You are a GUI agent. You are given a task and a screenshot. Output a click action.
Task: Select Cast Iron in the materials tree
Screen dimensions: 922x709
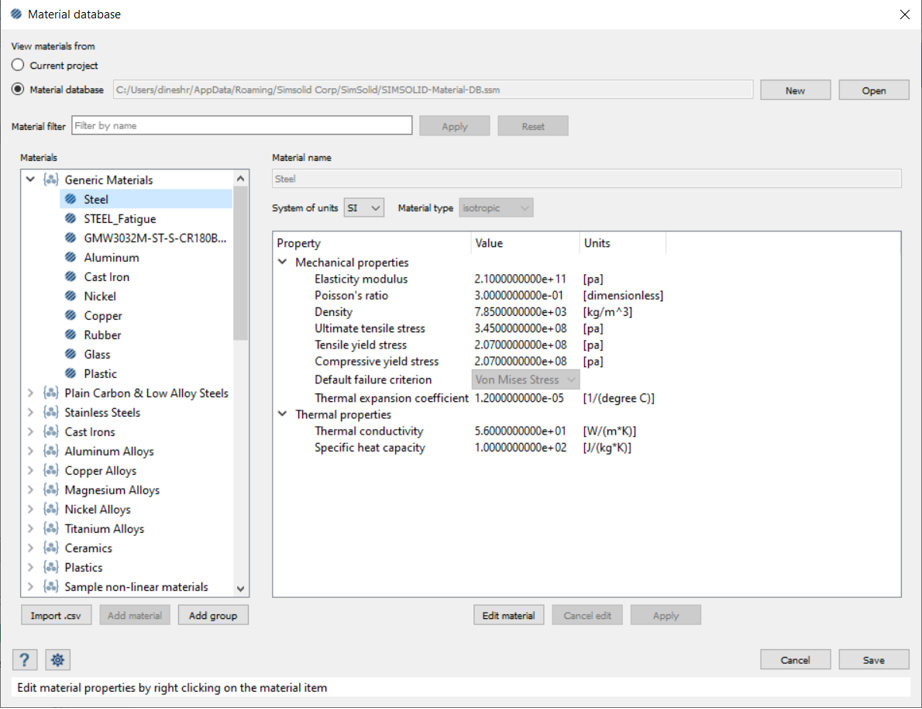tap(106, 277)
